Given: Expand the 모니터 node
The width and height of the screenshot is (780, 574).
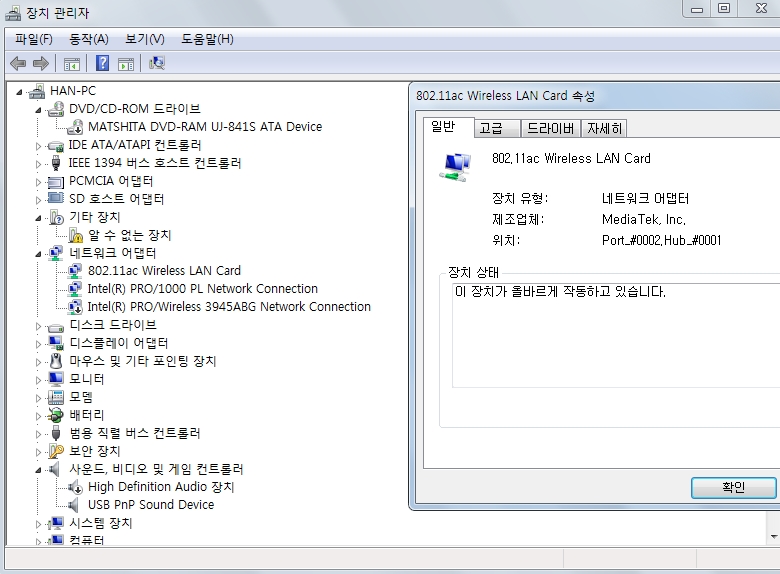Looking at the screenshot, I should click(x=38, y=380).
